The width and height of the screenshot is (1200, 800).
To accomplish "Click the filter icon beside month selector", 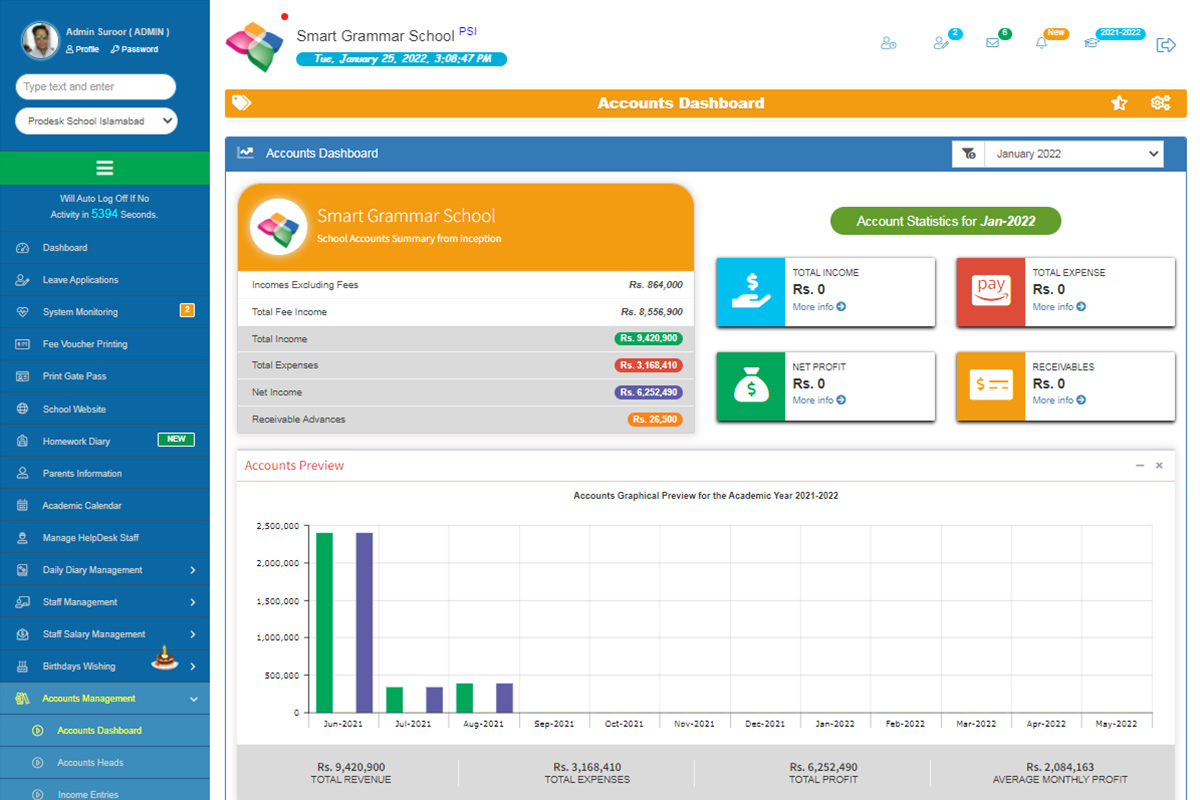I will [968, 154].
